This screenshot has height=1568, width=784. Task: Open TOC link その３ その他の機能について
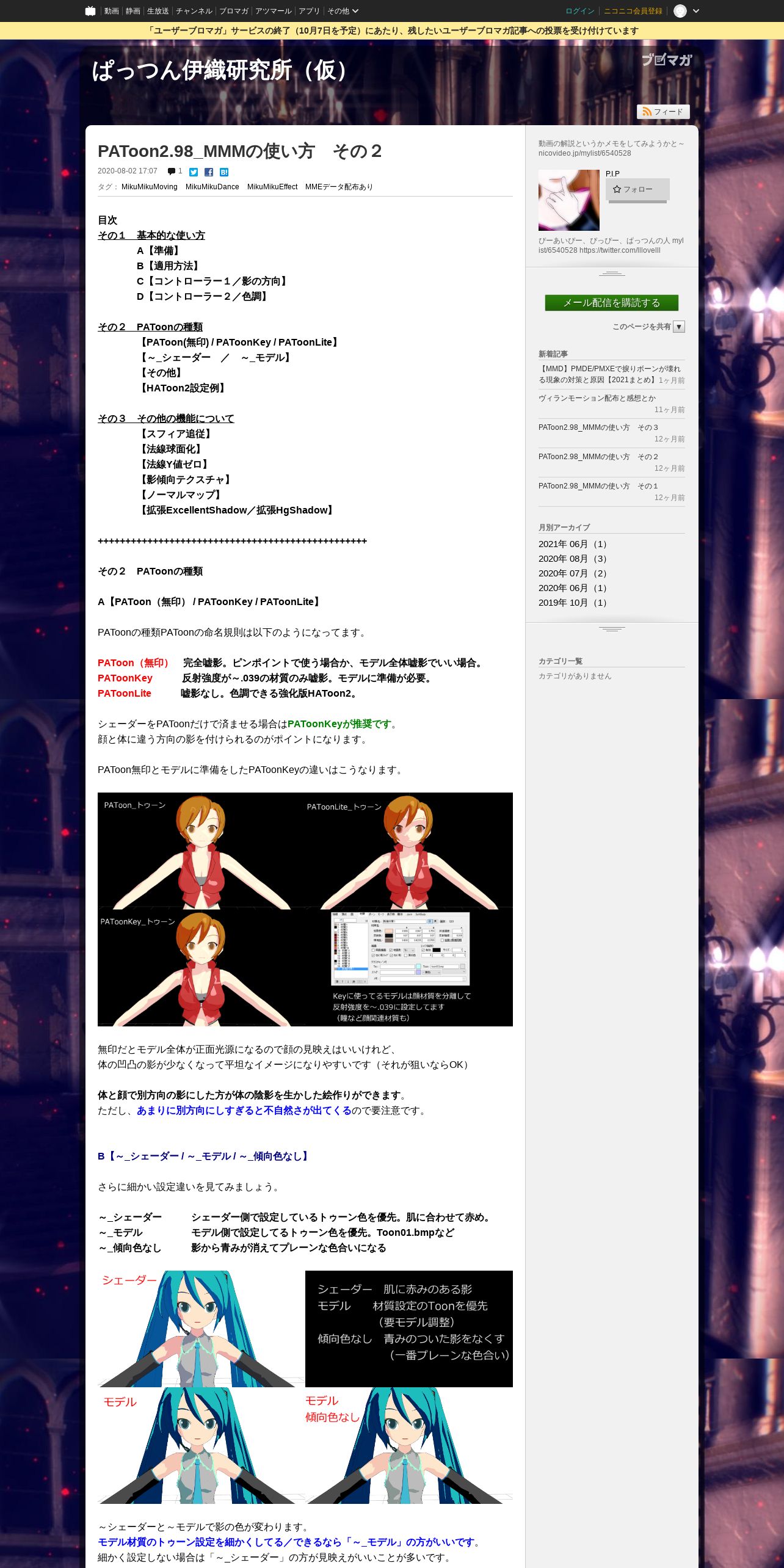point(166,419)
